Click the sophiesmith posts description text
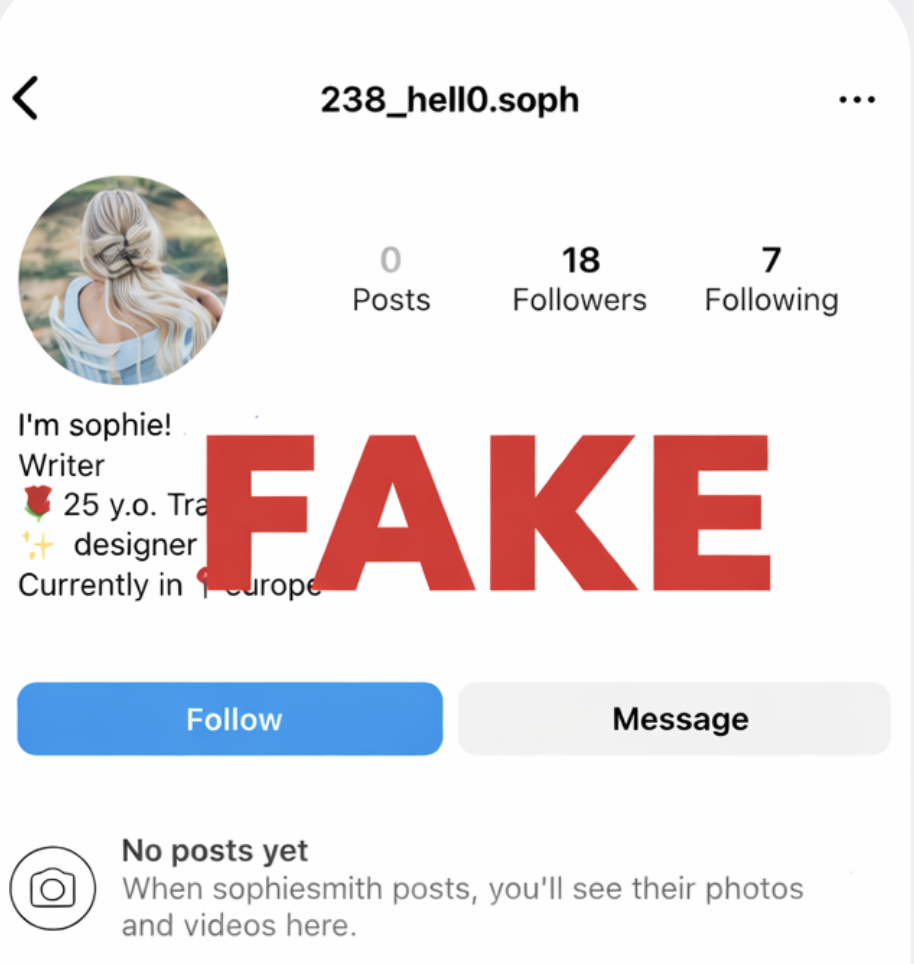Screen dimensions: 914x964 click(462, 907)
